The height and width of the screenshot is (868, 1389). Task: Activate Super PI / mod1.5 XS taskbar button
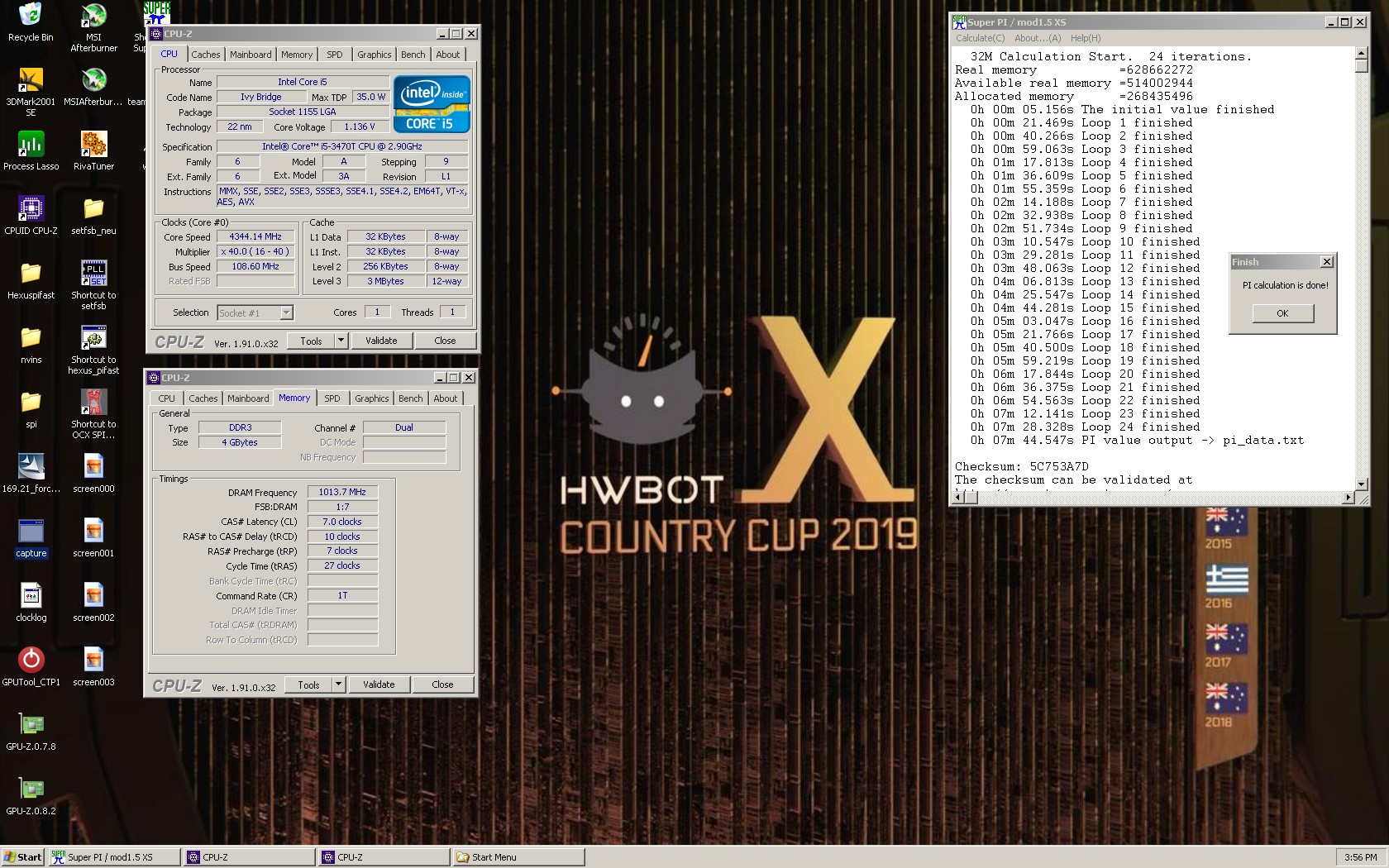pos(114,857)
